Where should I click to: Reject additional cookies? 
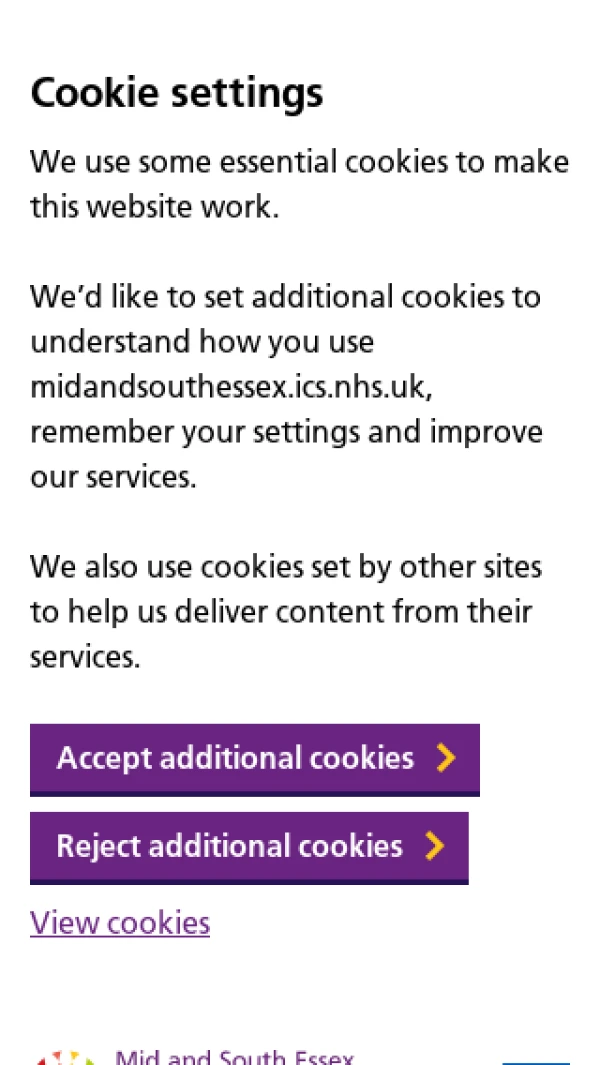click(249, 848)
